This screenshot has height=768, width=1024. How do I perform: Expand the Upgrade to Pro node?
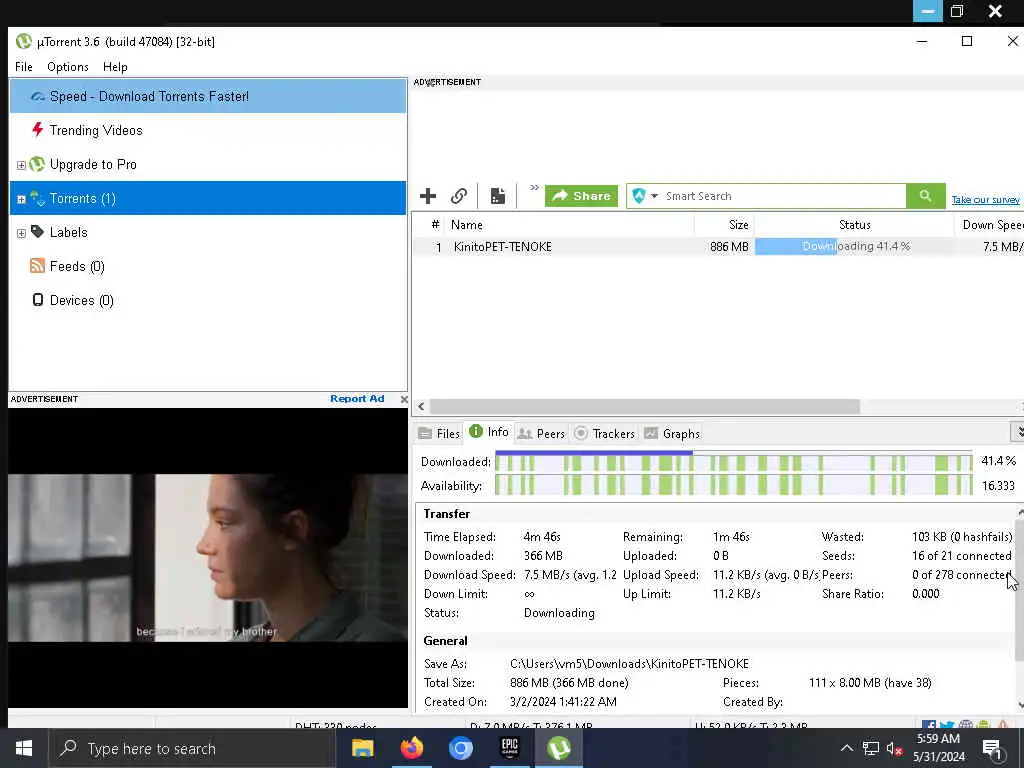coord(21,165)
